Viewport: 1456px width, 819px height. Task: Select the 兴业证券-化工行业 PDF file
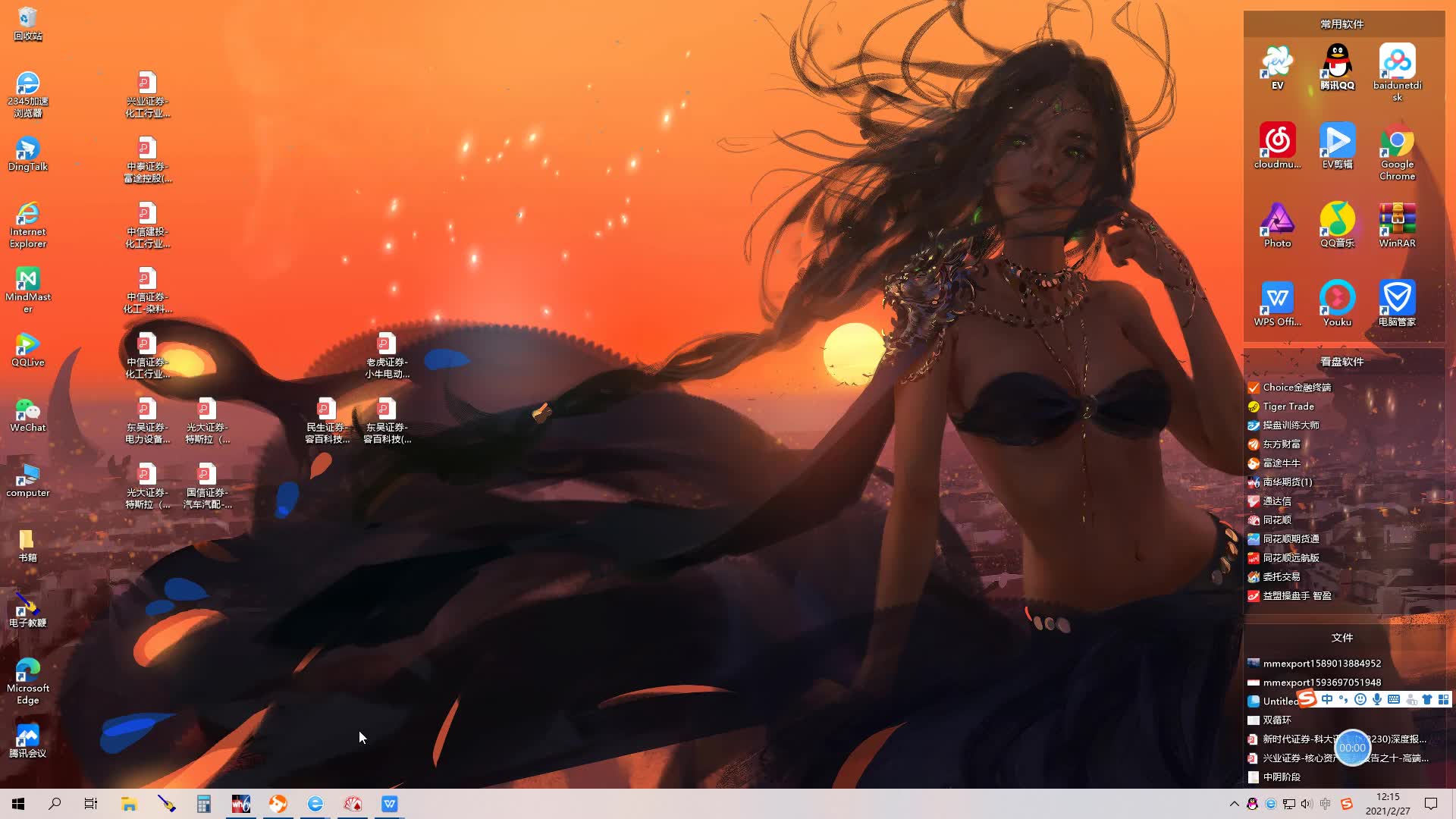tap(147, 94)
